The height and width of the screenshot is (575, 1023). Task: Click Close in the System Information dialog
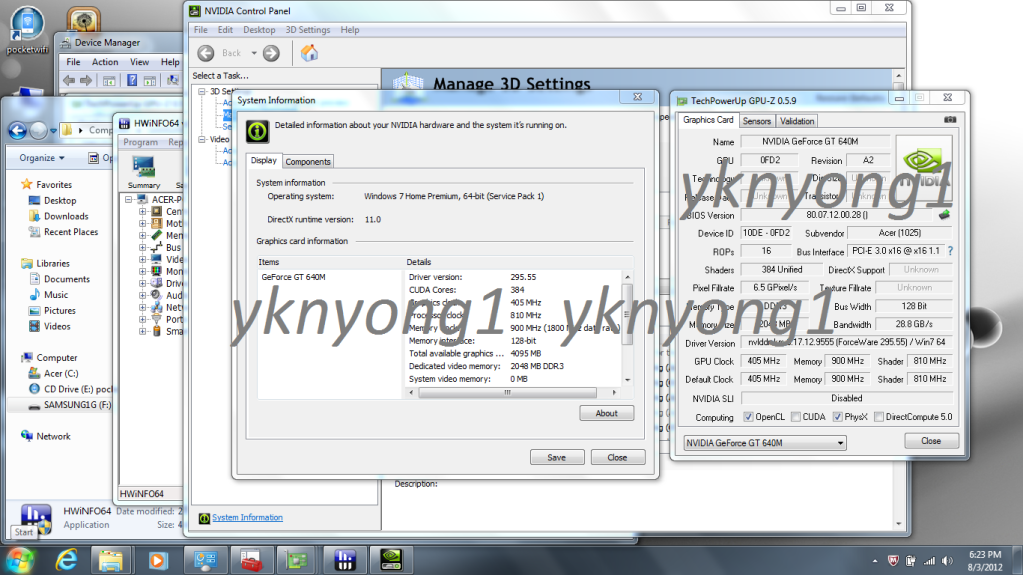click(617, 458)
